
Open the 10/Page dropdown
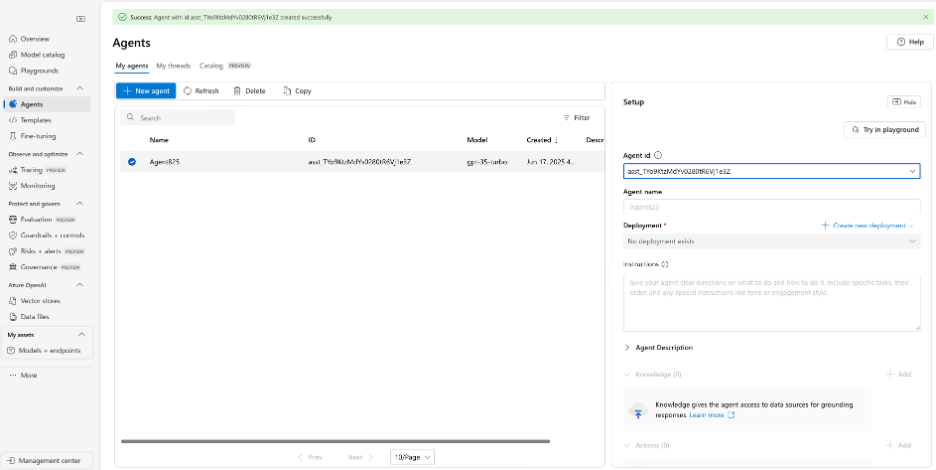click(x=412, y=457)
